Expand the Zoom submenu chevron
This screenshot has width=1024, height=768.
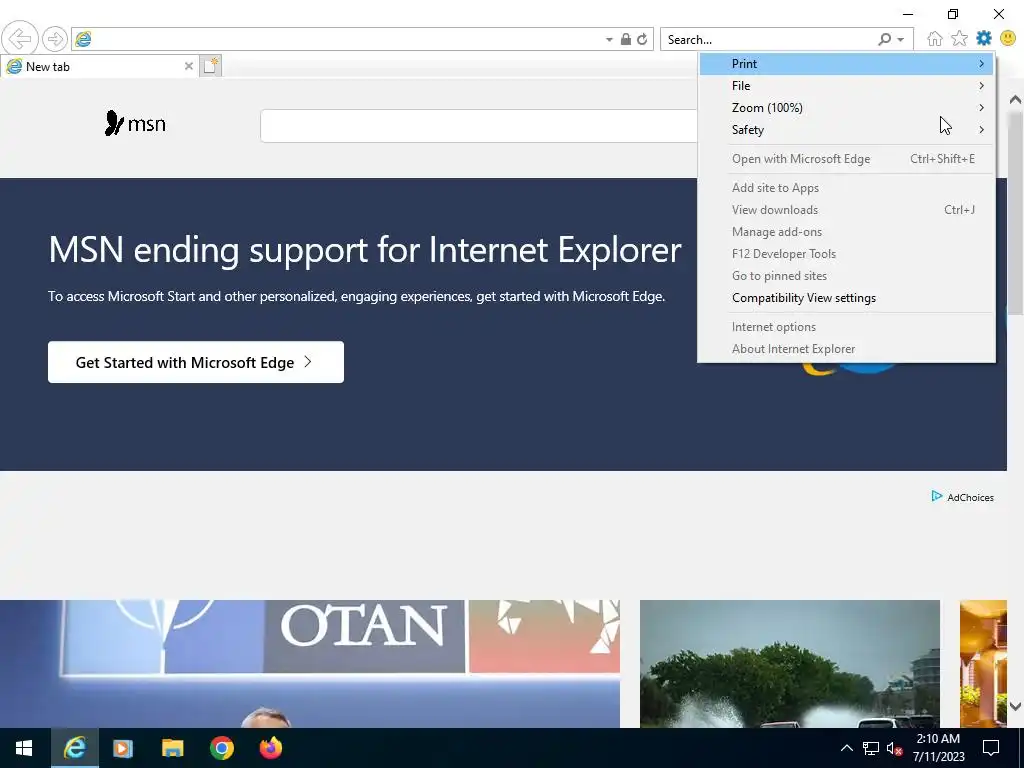point(981,108)
